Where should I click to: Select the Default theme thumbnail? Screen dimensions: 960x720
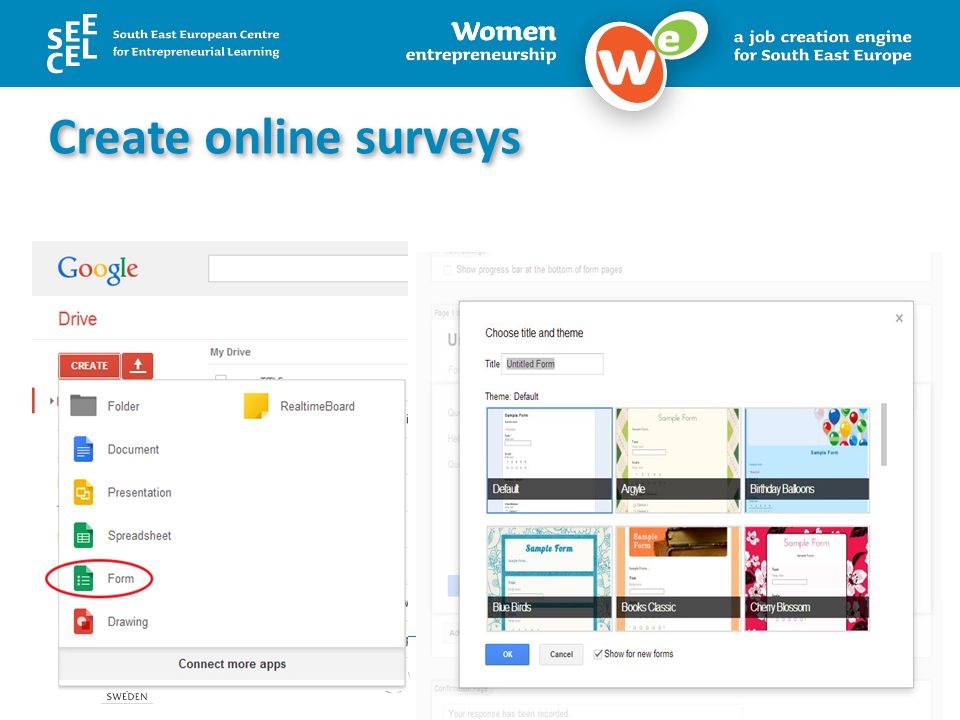pos(549,460)
